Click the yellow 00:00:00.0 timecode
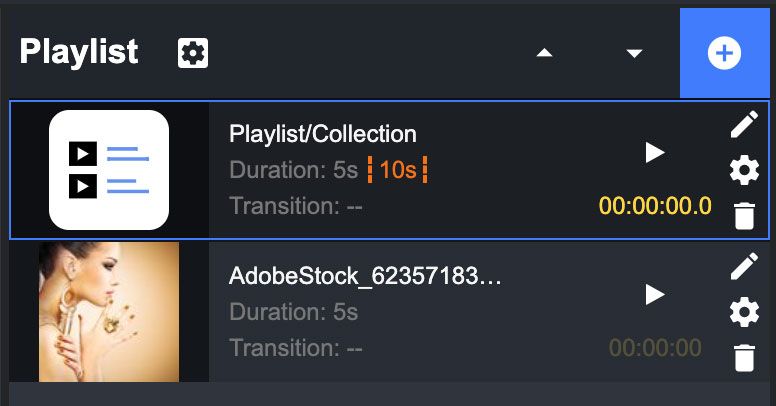The height and width of the screenshot is (406, 776). point(655,207)
